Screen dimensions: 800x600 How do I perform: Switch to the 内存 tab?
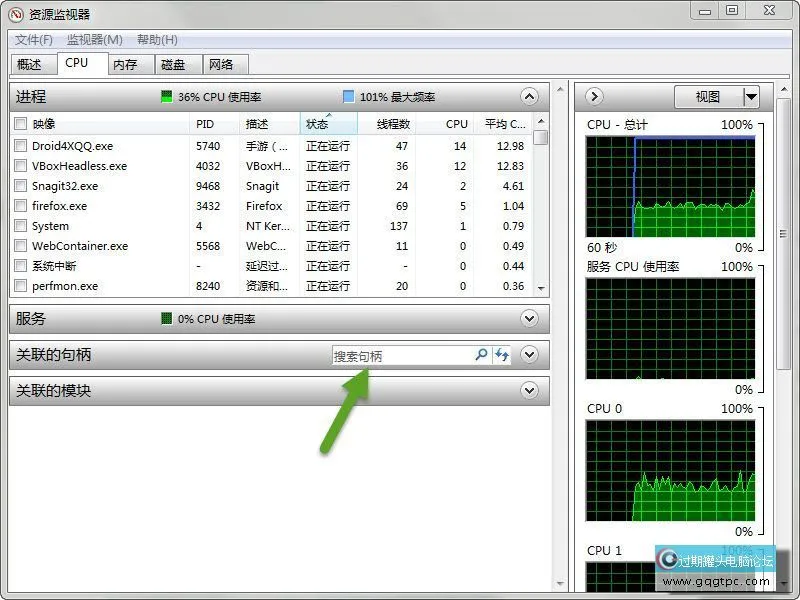pos(125,64)
